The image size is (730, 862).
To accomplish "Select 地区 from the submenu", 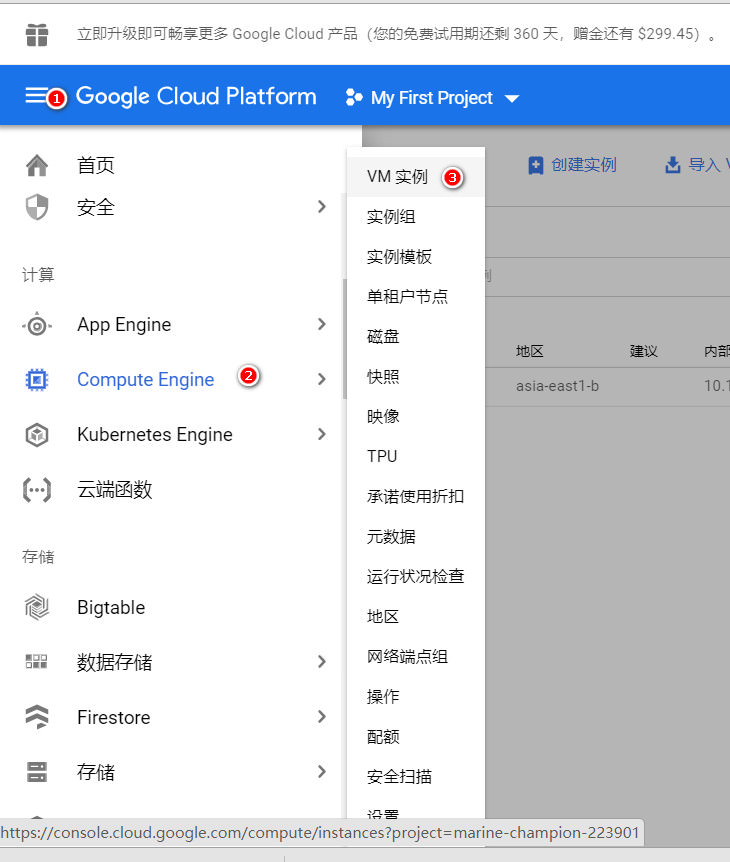I will click(416, 617).
